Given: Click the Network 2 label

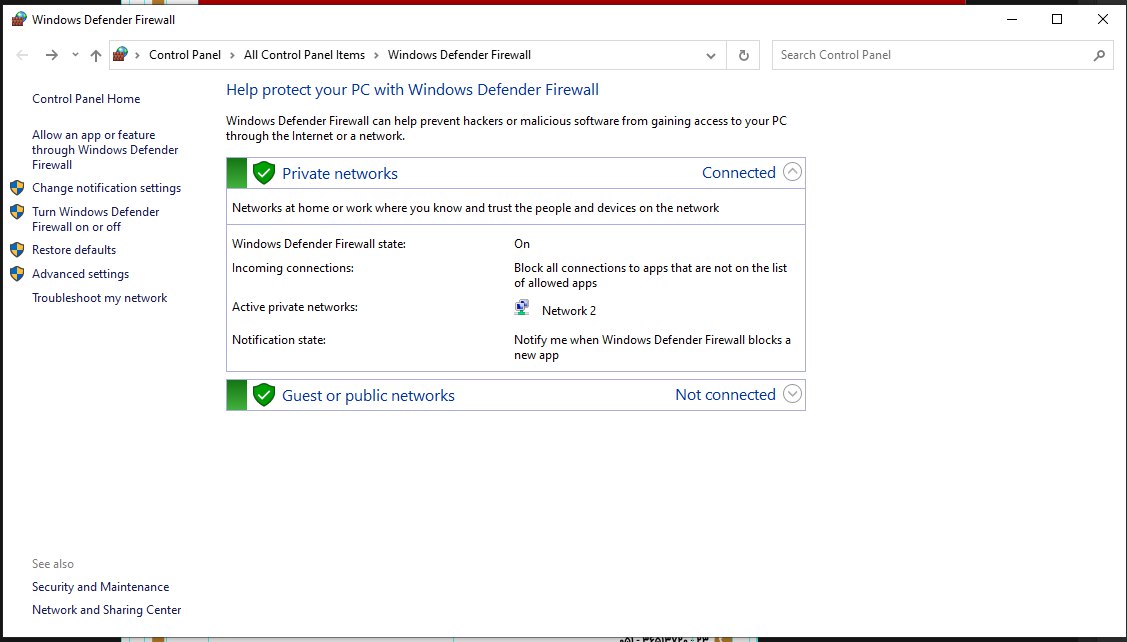Looking at the screenshot, I should click(569, 311).
